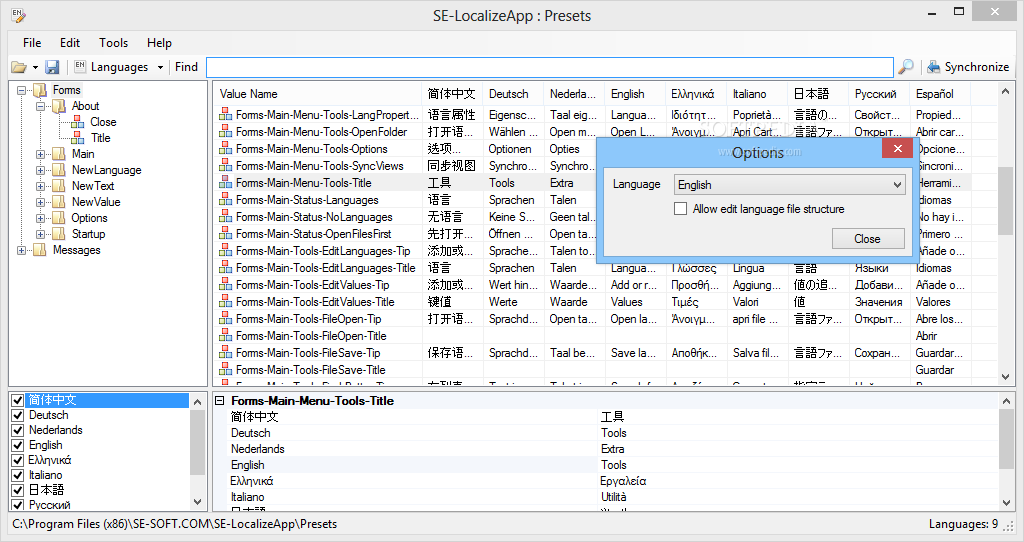The image size is (1024, 542).
Task: Open the Edit menu
Action: pyautogui.click(x=70, y=43)
